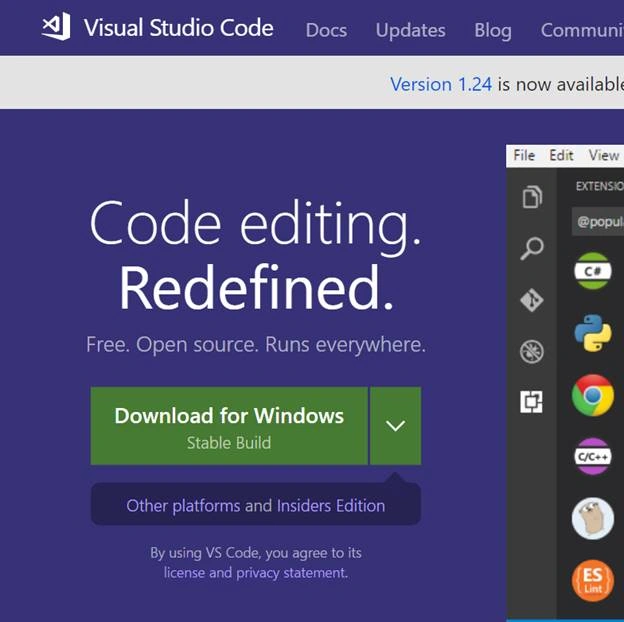The width and height of the screenshot is (624, 622).
Task: Select the Extensions icon in activity bar
Action: tap(532, 402)
